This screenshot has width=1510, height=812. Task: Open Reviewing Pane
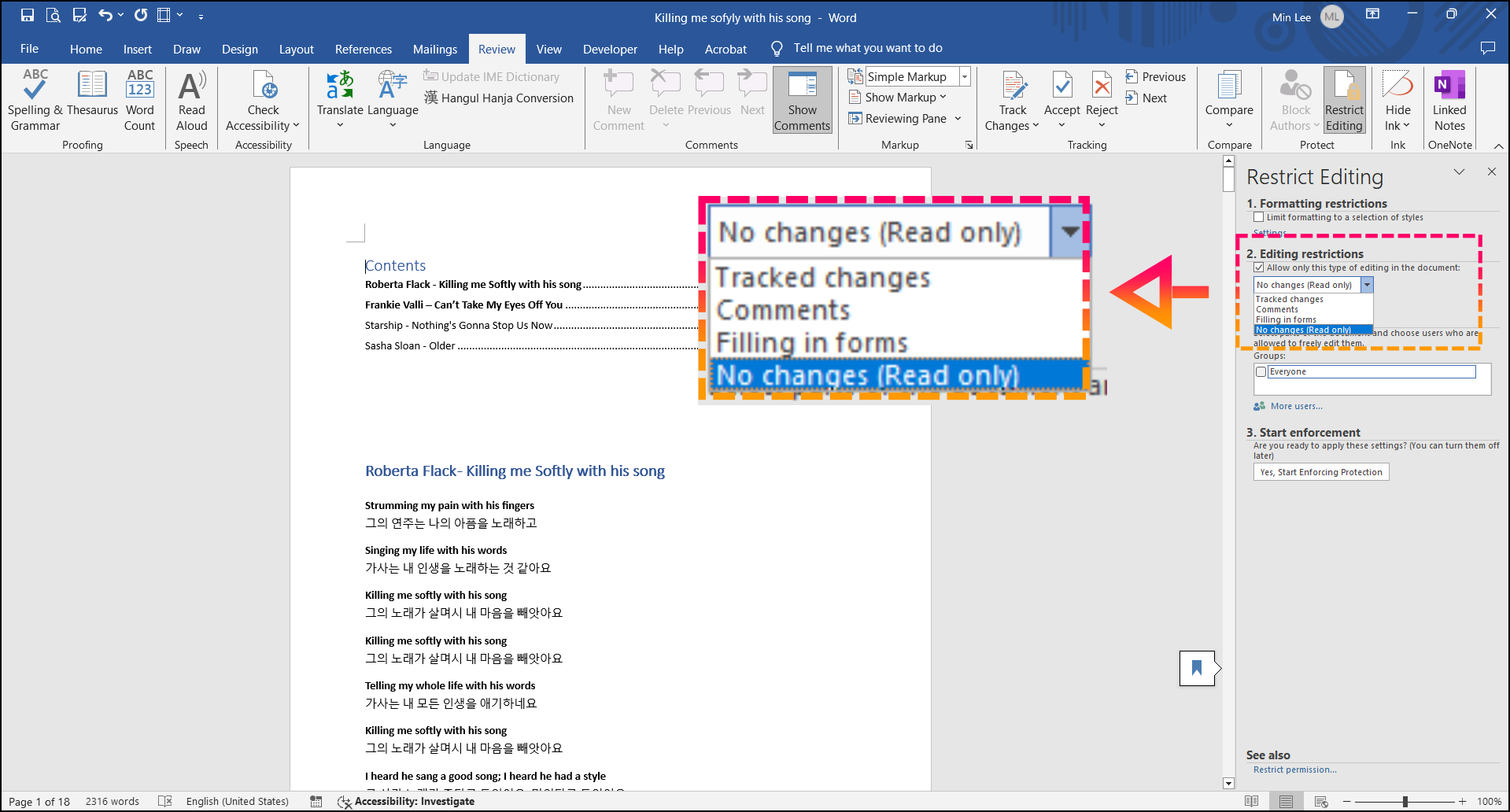coord(898,119)
